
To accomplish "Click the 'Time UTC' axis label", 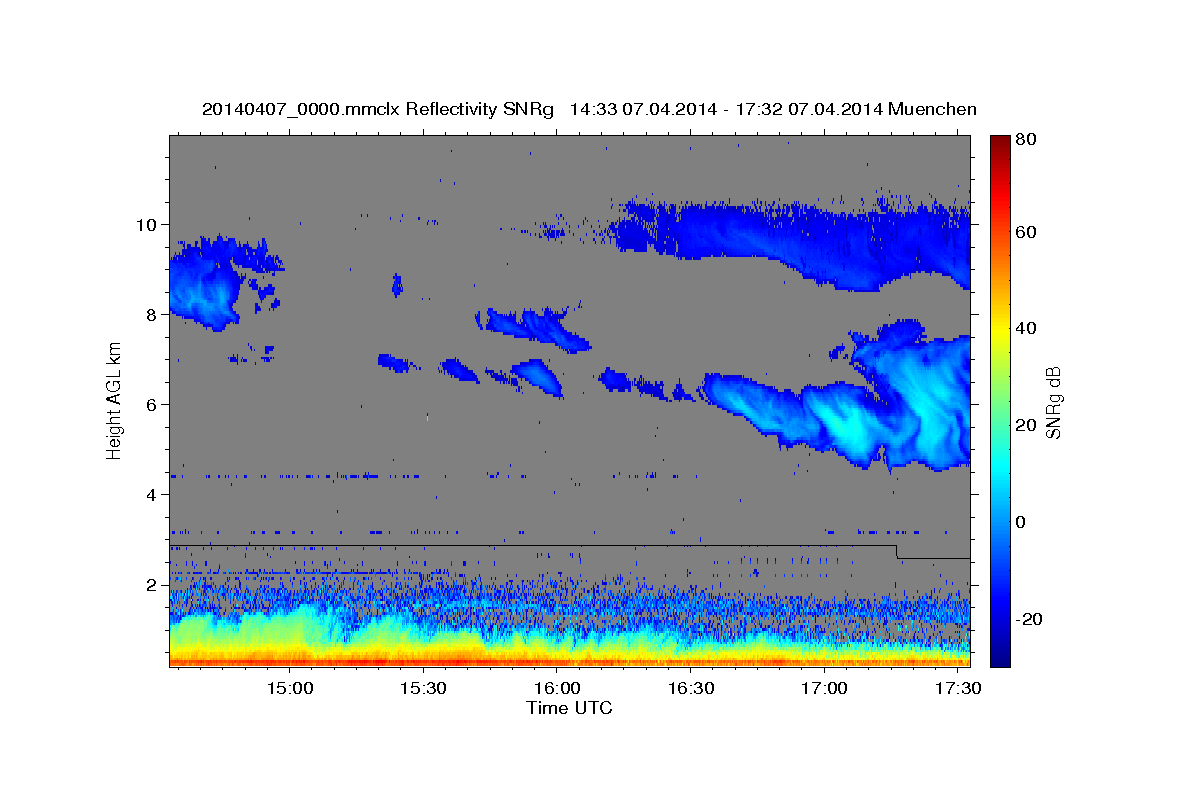I will pos(569,708).
